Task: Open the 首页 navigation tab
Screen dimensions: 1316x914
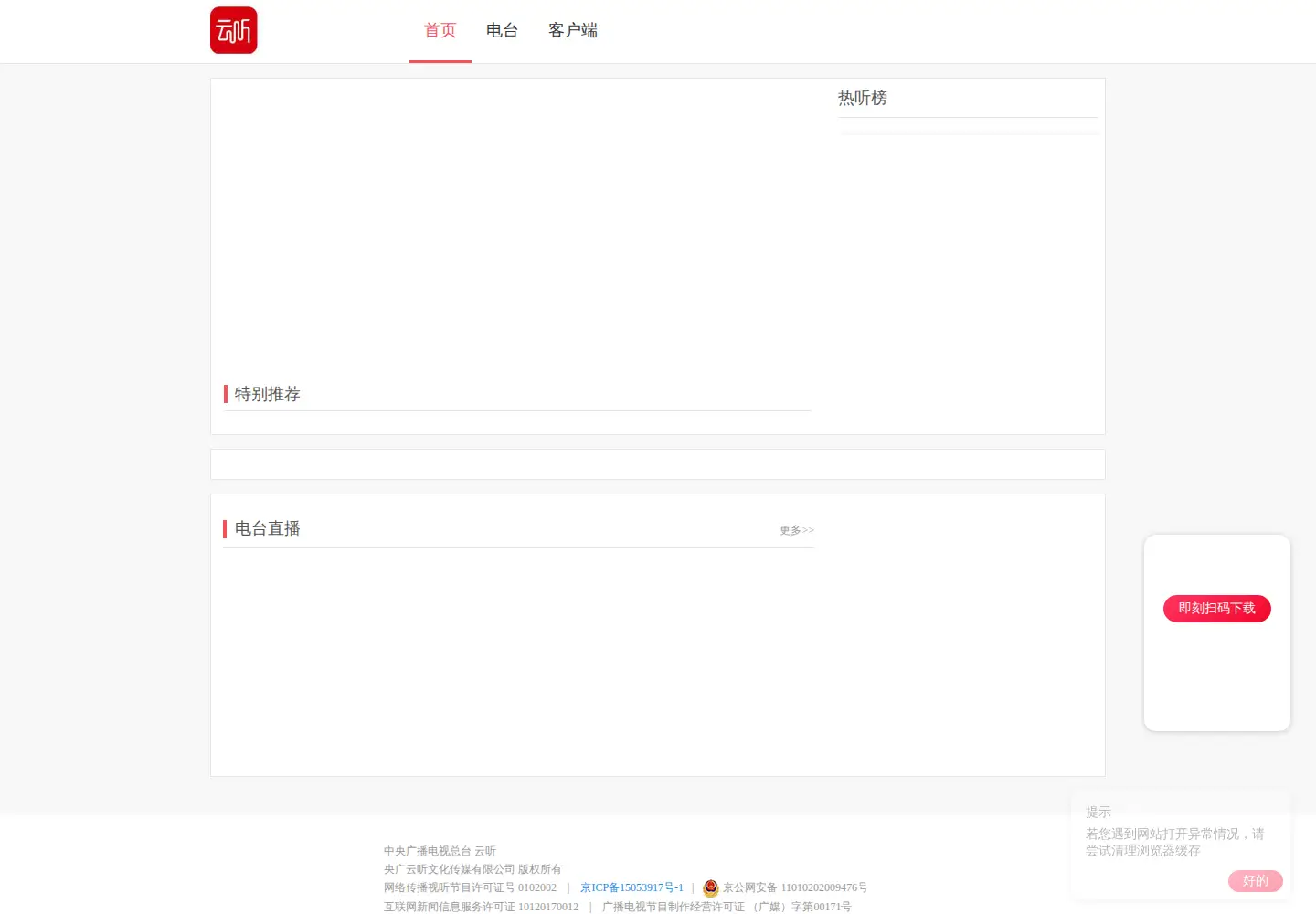Action: click(440, 30)
